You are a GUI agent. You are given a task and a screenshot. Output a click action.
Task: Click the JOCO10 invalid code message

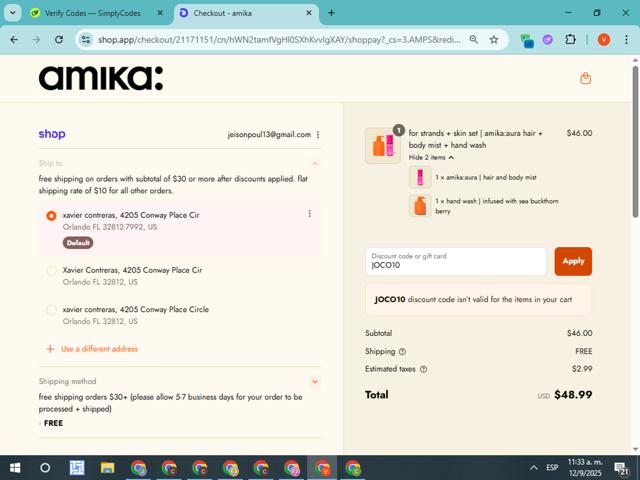point(478,300)
